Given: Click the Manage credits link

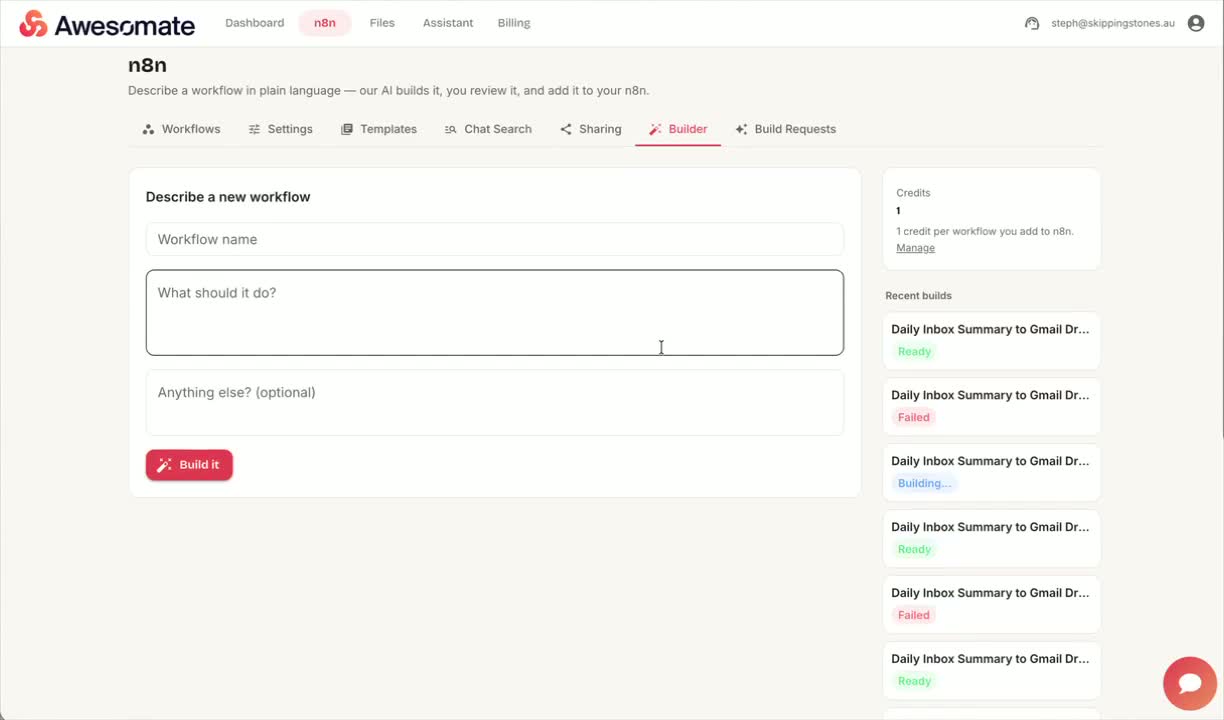Looking at the screenshot, I should click(x=915, y=248).
